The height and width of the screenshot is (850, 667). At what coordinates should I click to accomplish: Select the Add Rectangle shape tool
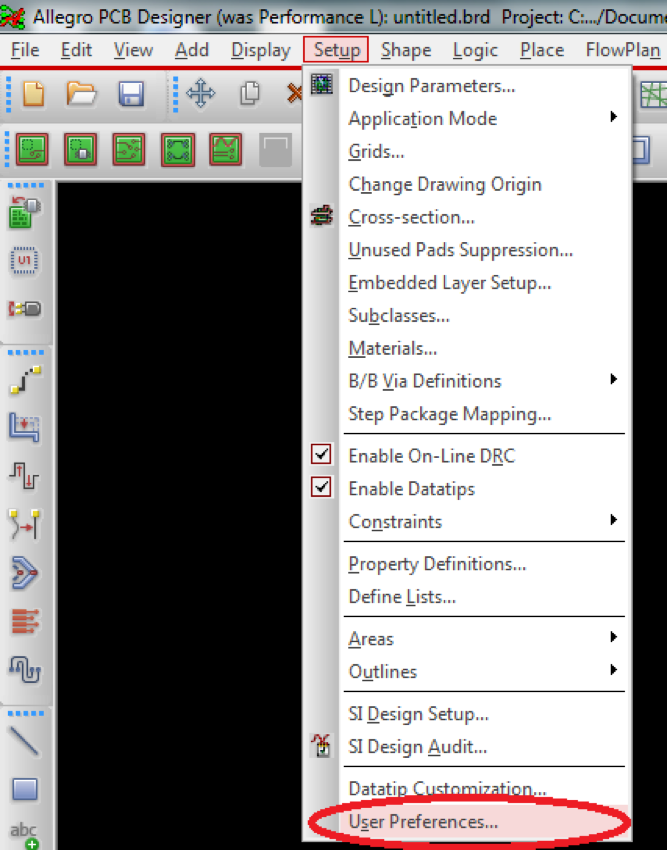coord(25,789)
